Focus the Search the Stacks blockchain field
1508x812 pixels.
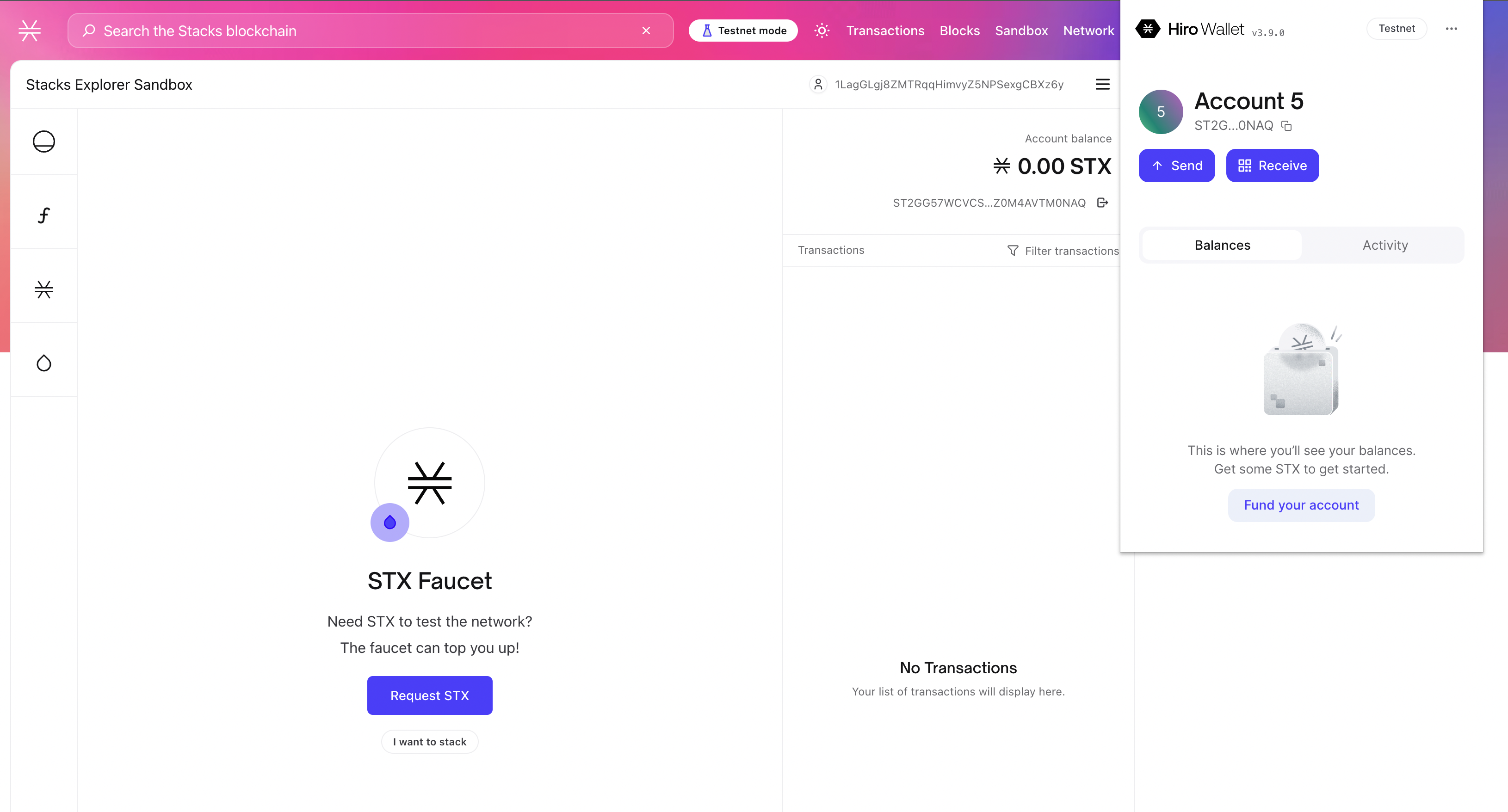371,31
